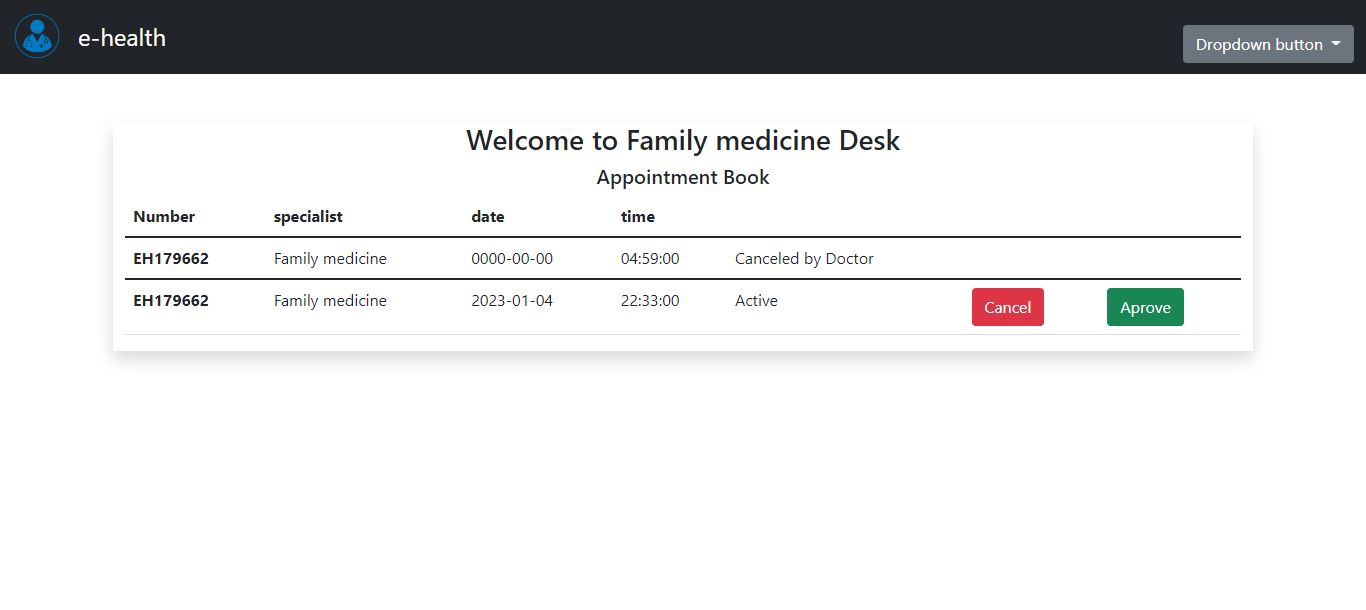Select the date 2023-01-04 in the table
The image size is (1366, 610).
click(x=512, y=300)
